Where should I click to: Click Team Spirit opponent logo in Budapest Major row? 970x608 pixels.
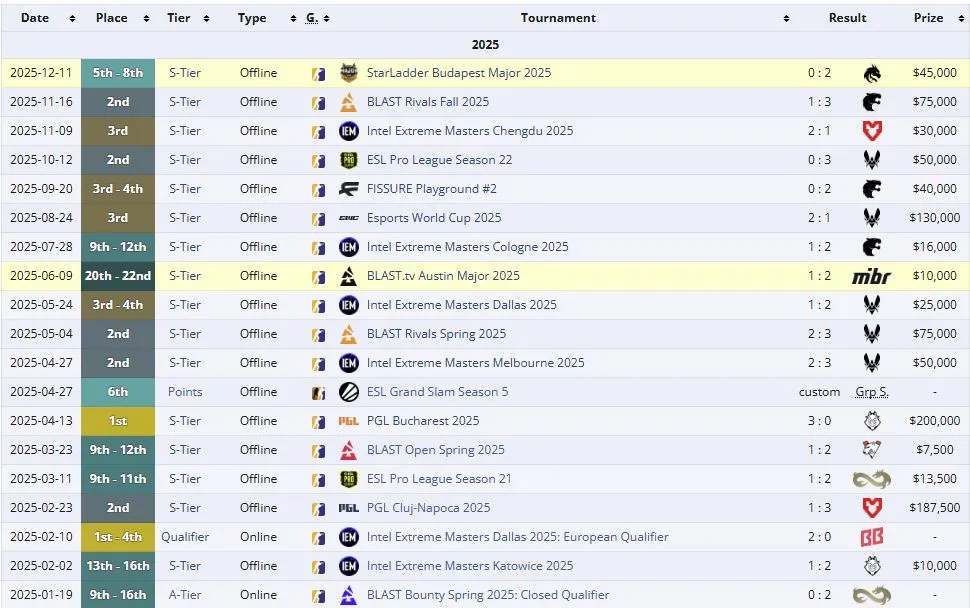pos(872,74)
